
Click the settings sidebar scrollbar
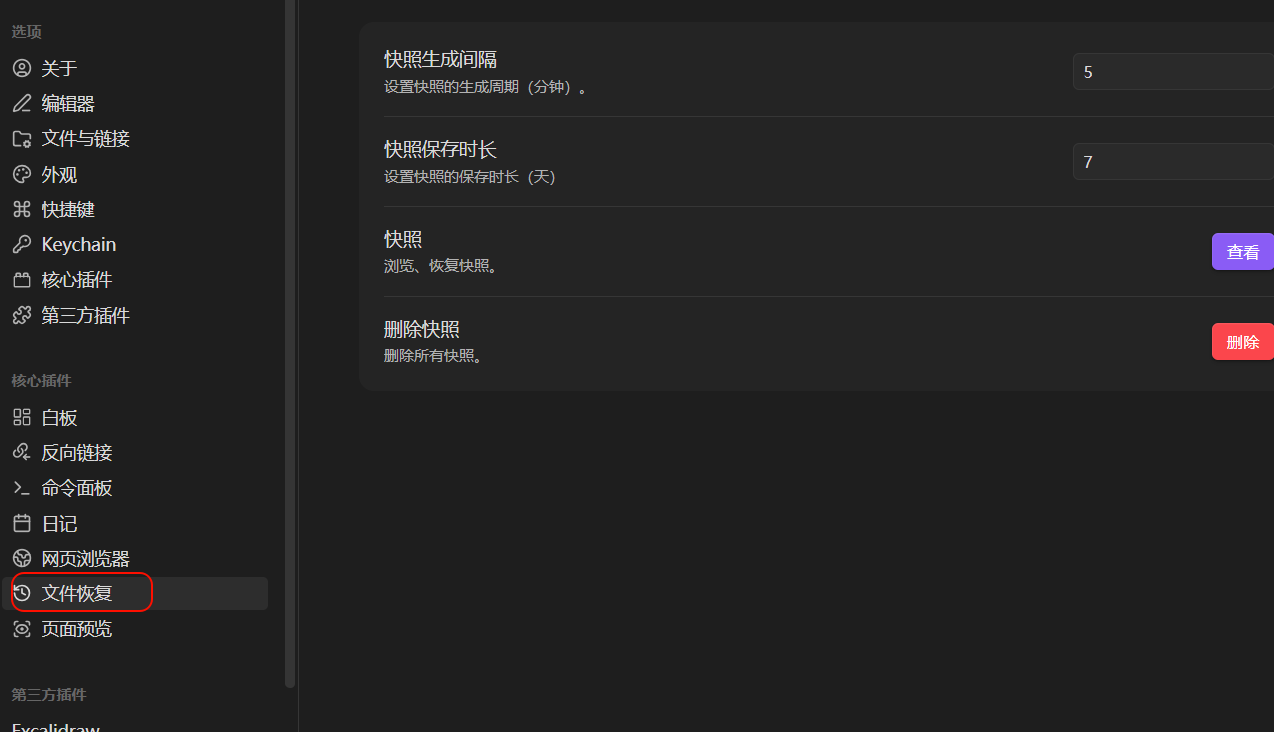pyautogui.click(x=290, y=340)
